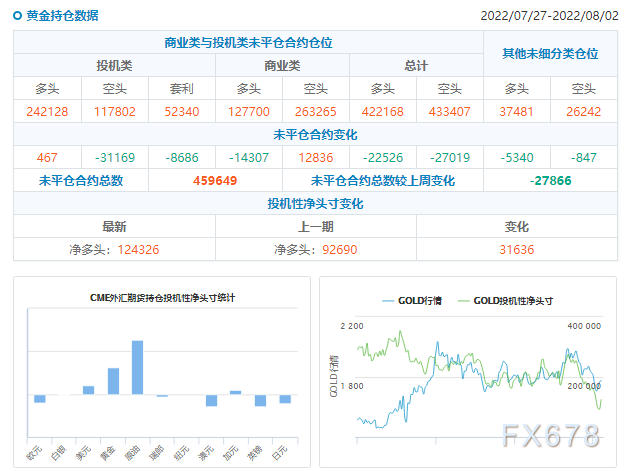Select change value -14307
Viewport: 630px width, 471px height.
tap(249, 158)
